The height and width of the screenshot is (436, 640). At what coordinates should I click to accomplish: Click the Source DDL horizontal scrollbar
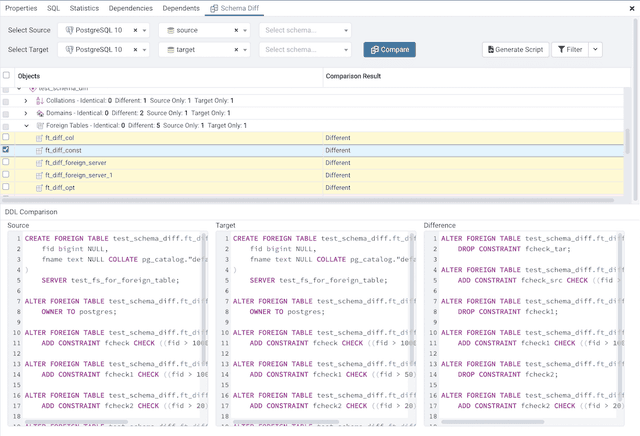(76, 422)
